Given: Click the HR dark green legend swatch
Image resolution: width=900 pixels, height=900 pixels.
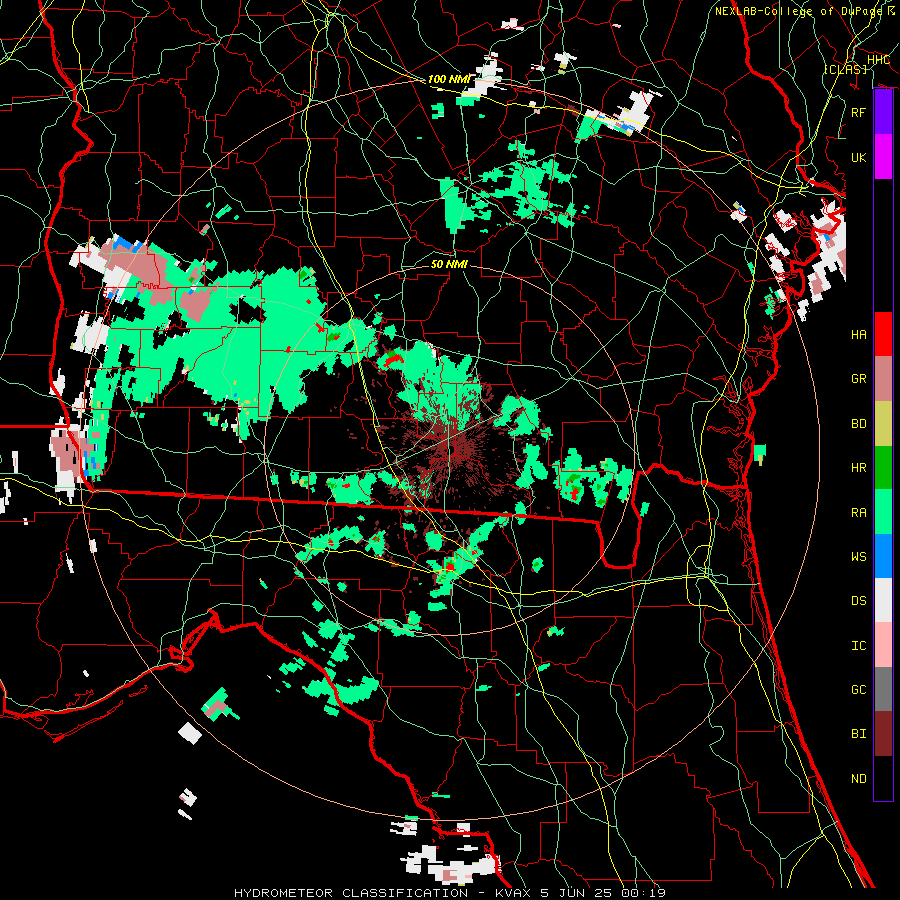Looking at the screenshot, I should tap(883, 468).
